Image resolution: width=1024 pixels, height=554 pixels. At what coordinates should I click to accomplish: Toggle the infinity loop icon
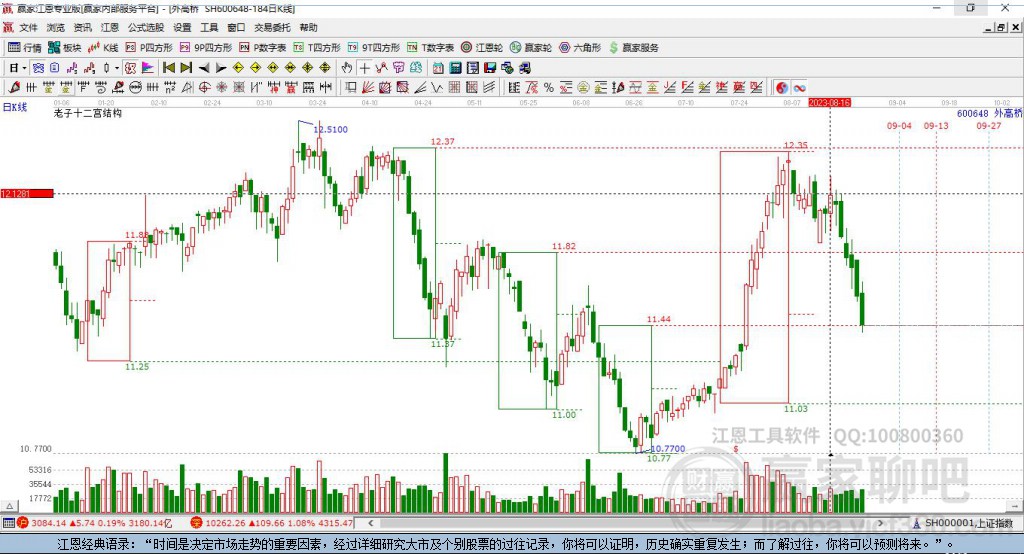click(799, 88)
